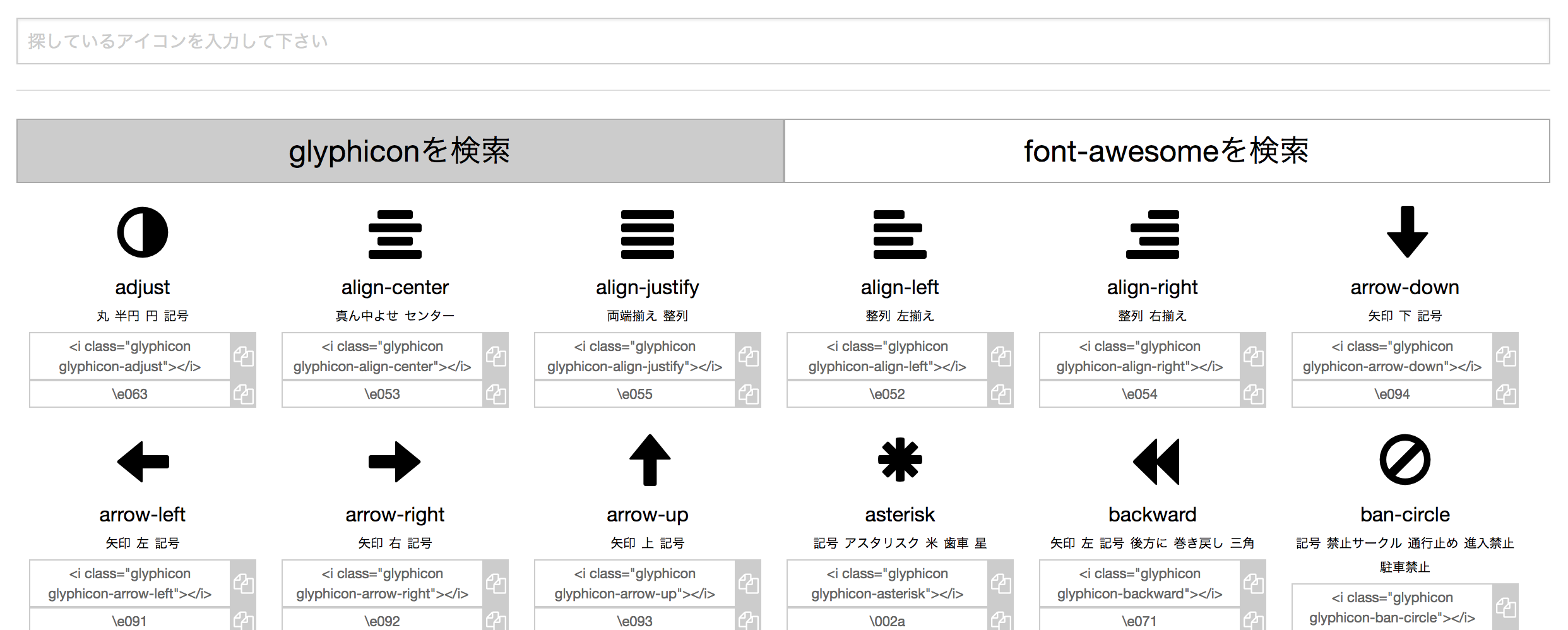Click the icon search input field
Viewport: 1568px width, 630px height.
[x=783, y=41]
